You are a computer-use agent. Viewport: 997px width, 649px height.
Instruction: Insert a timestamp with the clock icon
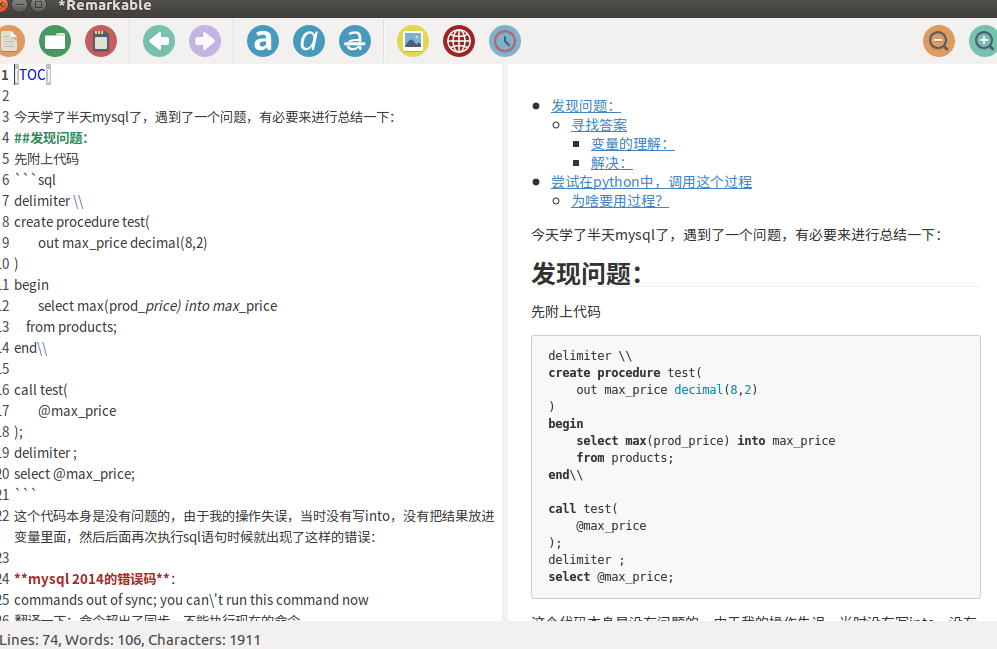pos(505,41)
